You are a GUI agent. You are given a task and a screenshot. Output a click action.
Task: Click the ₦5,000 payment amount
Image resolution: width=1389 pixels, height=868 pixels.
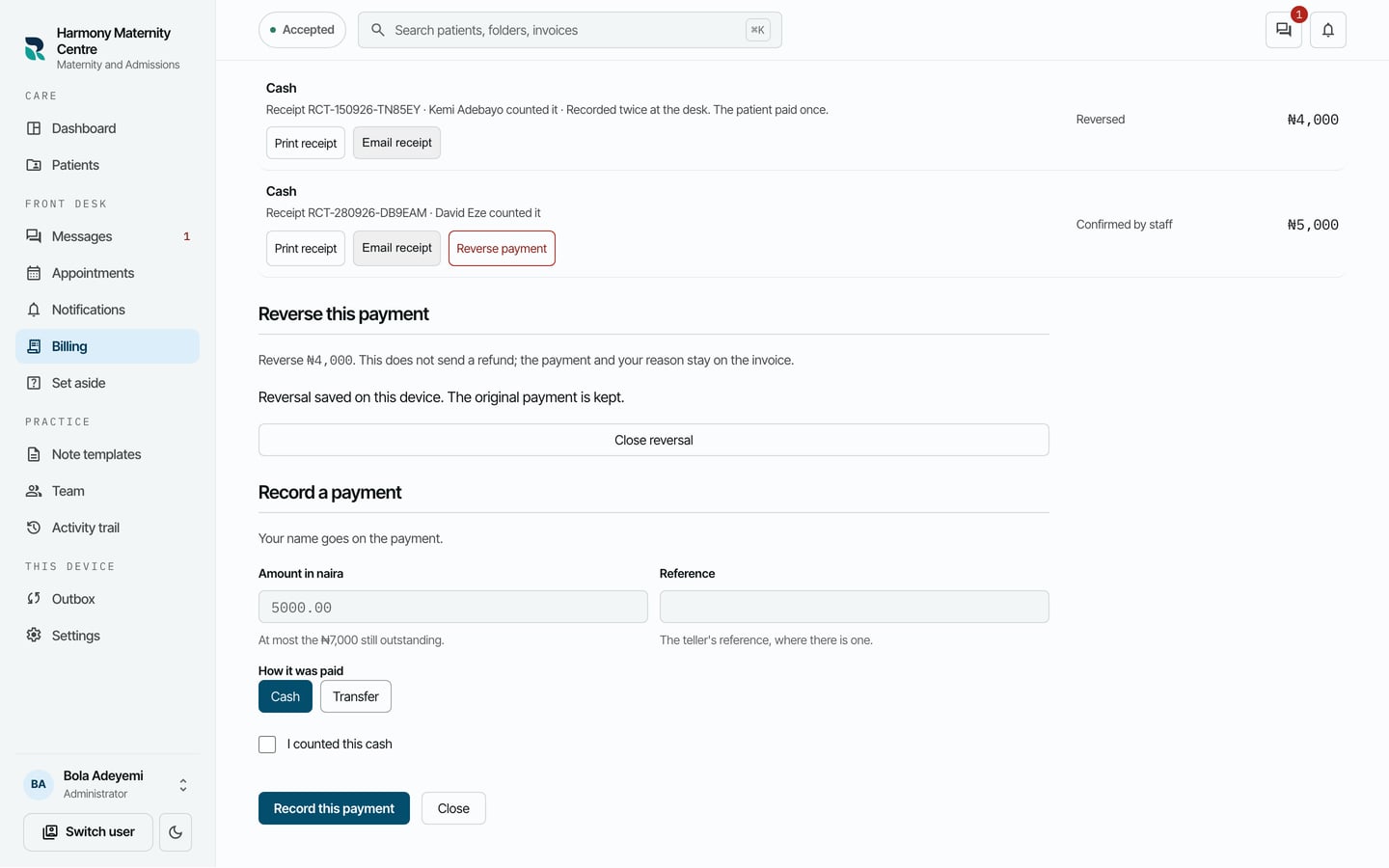[x=1313, y=225]
